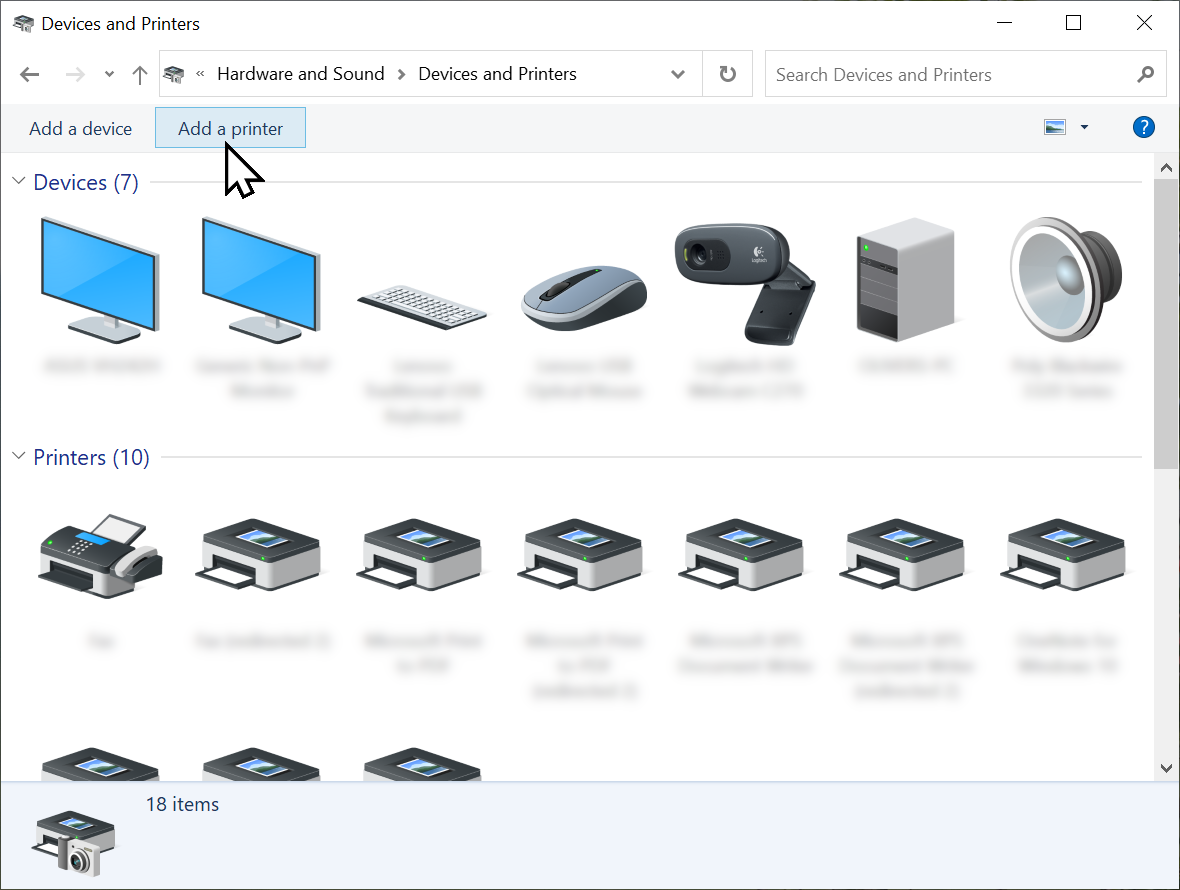Collapse the Printers (10) group

(18, 457)
